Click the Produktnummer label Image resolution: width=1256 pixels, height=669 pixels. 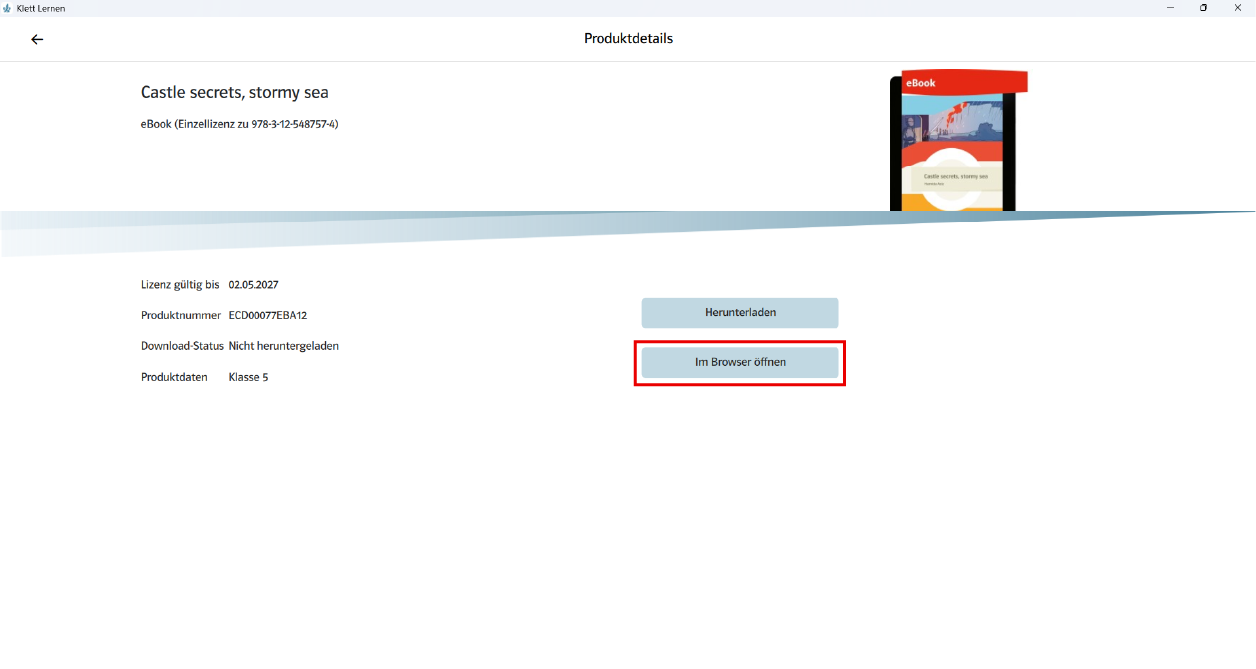point(180,315)
